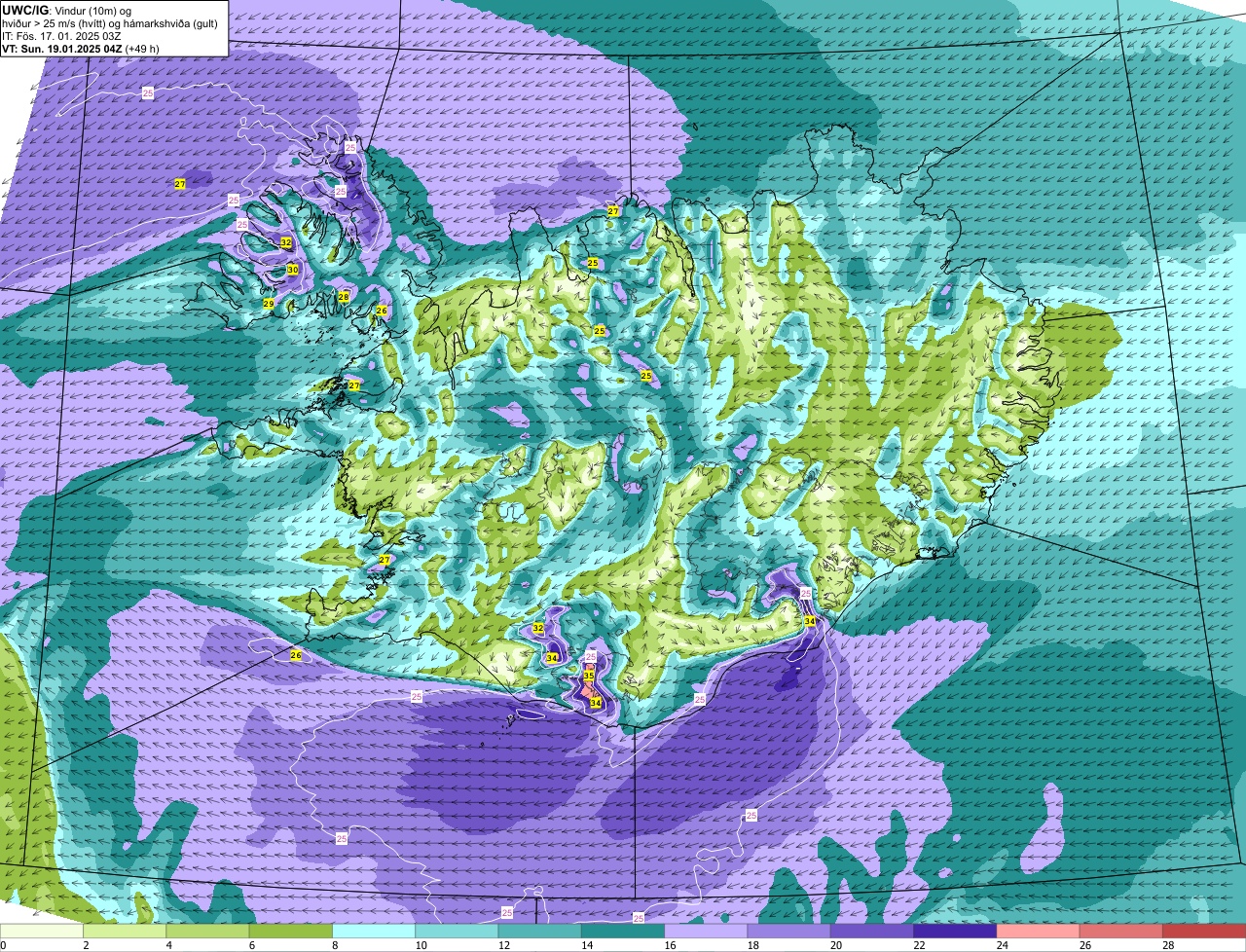This screenshot has width=1246, height=952.
Task: Click the 12–14 m/s teal legend swatch
Action: pos(540,931)
